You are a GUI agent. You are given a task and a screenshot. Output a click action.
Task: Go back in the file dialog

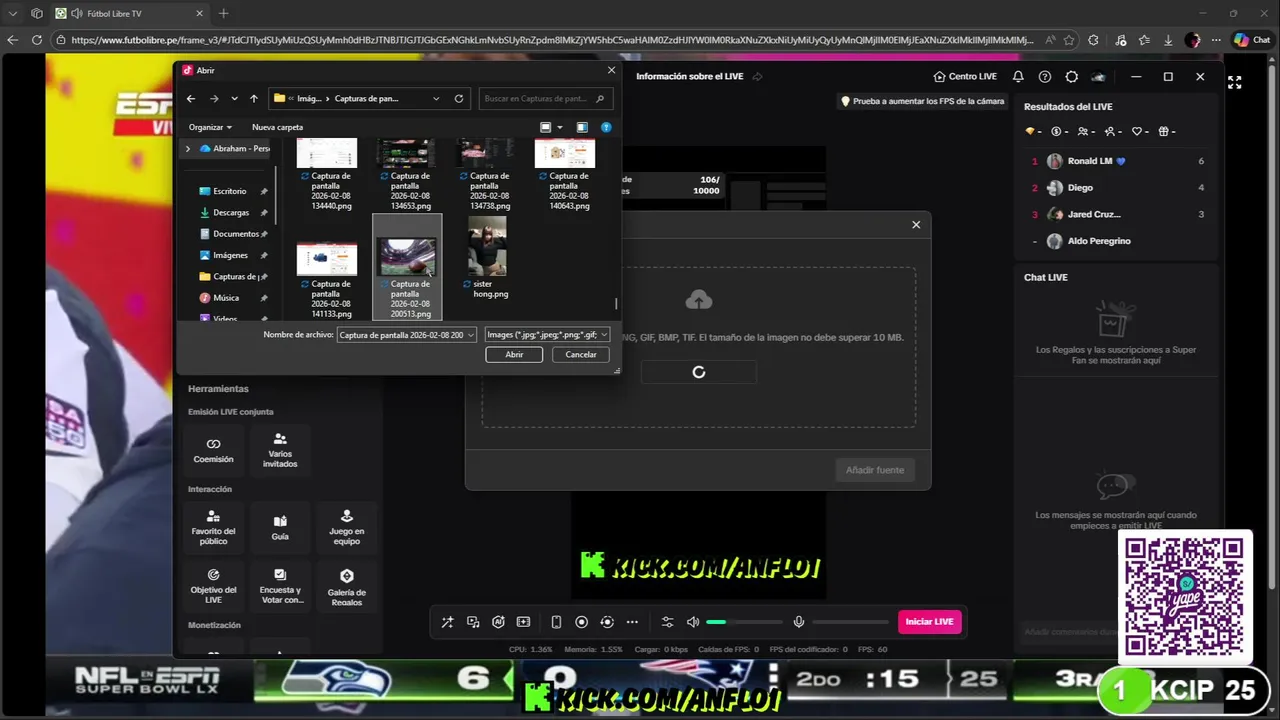(191, 98)
